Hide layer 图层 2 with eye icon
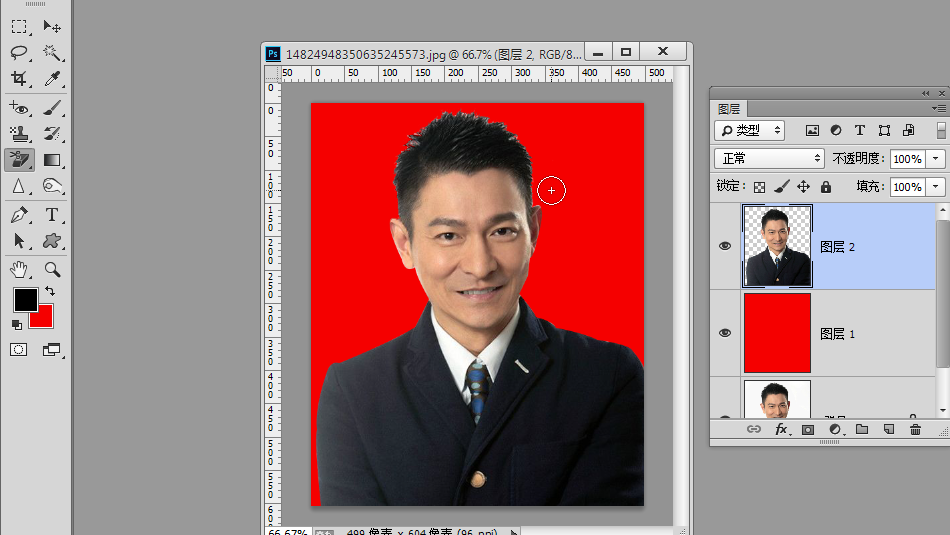This screenshot has height=535, width=950. pos(725,246)
